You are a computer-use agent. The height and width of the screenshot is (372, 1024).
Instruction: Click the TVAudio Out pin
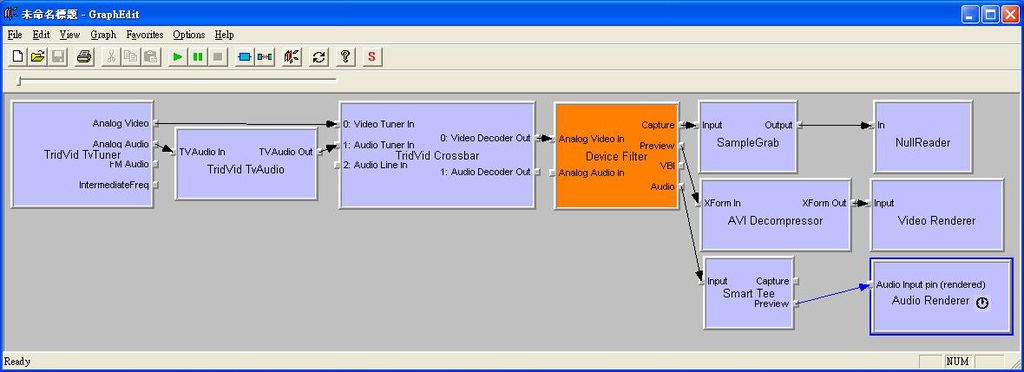319,152
